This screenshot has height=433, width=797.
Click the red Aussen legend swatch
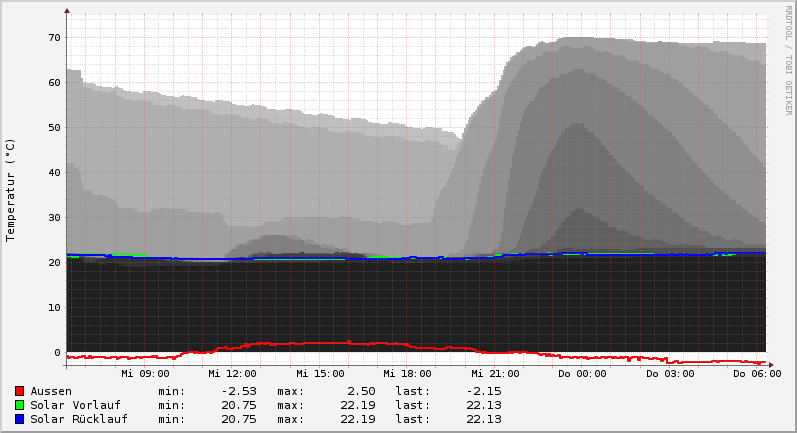click(19, 391)
